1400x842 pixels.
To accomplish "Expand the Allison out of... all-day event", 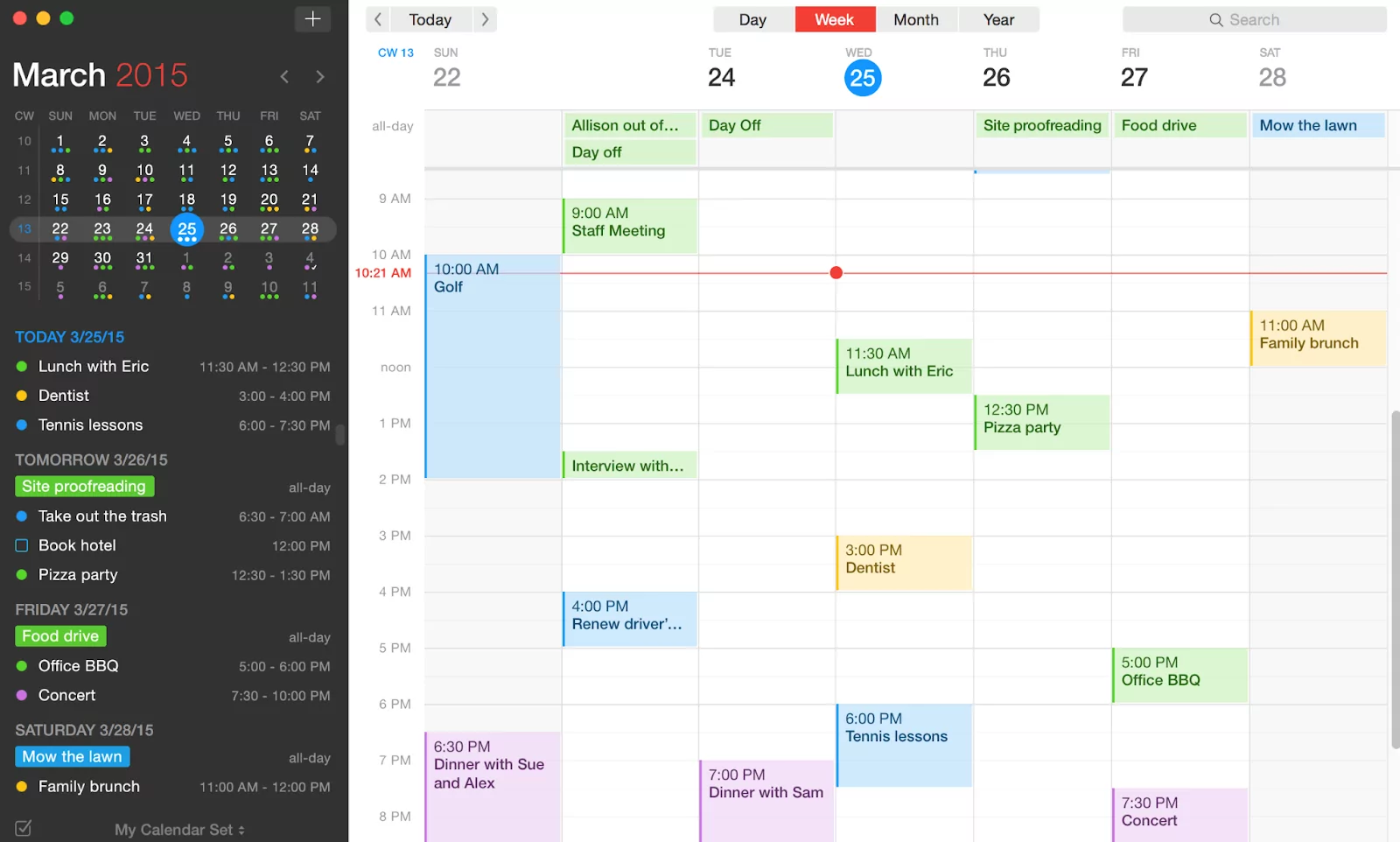I will (x=629, y=125).
